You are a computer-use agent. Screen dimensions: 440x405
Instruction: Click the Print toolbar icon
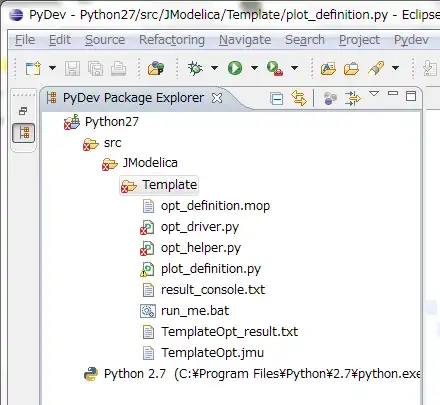click(x=118, y=68)
